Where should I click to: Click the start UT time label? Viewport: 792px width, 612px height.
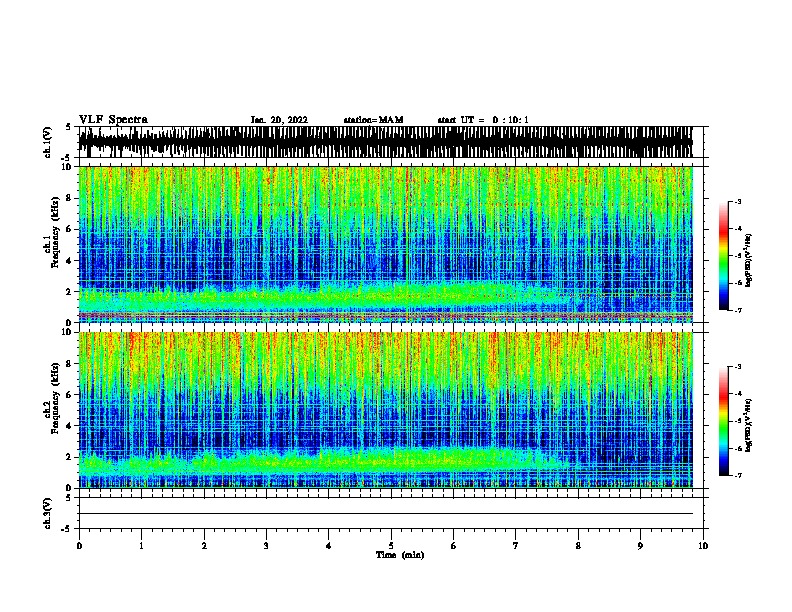pyautogui.click(x=483, y=120)
